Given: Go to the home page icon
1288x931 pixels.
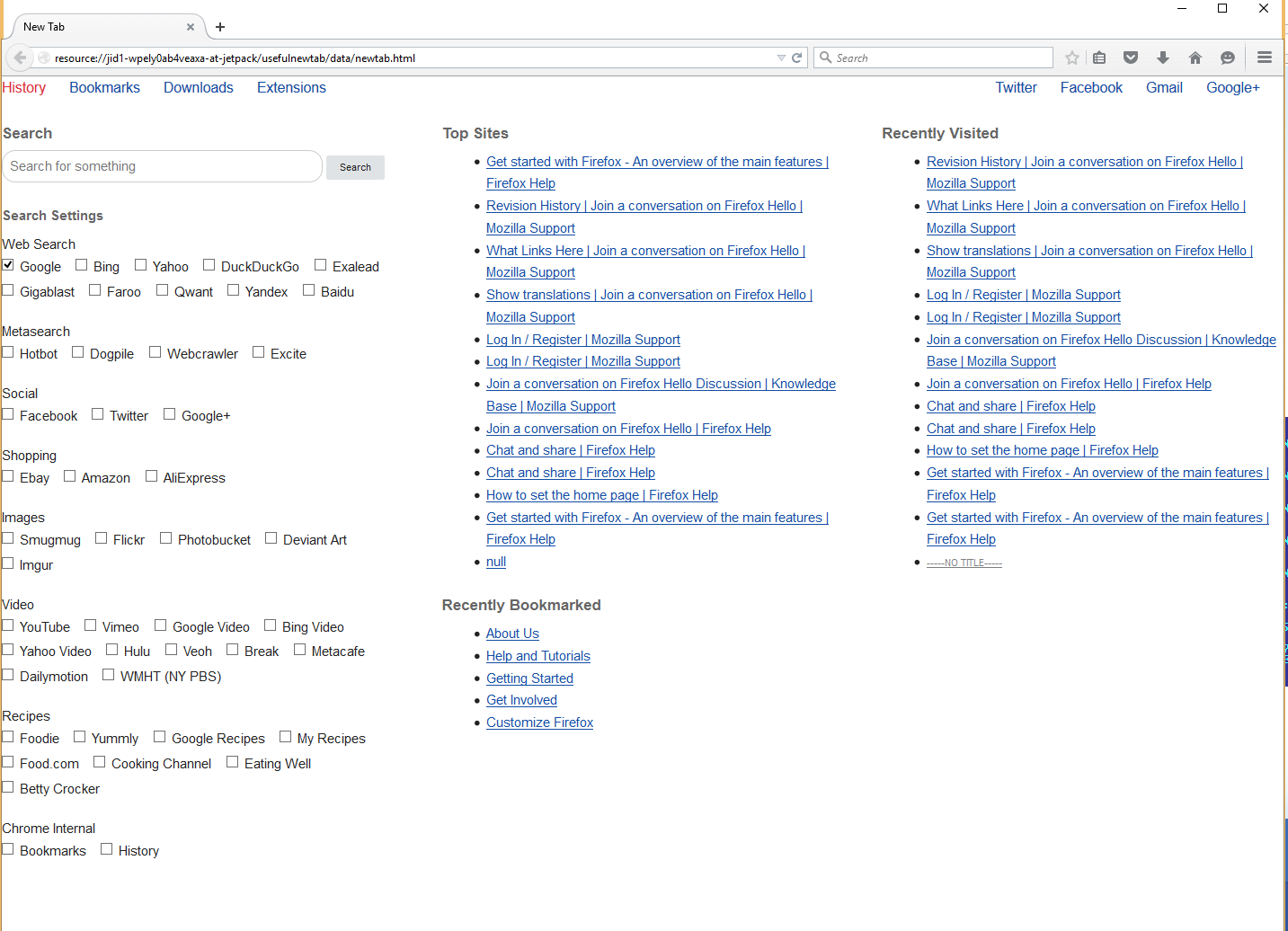Looking at the screenshot, I should [x=1195, y=58].
